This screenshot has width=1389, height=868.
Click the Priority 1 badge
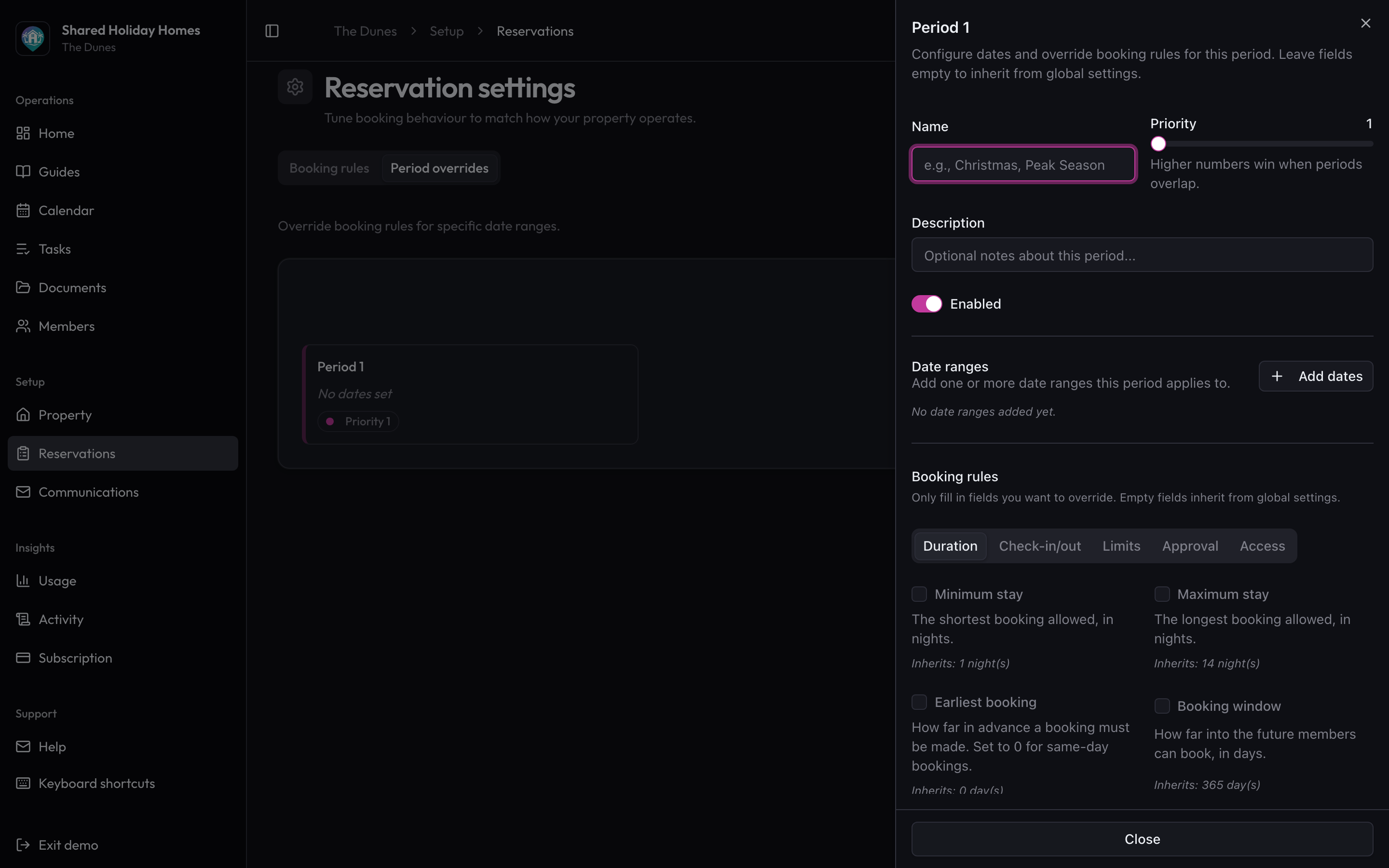tap(358, 421)
